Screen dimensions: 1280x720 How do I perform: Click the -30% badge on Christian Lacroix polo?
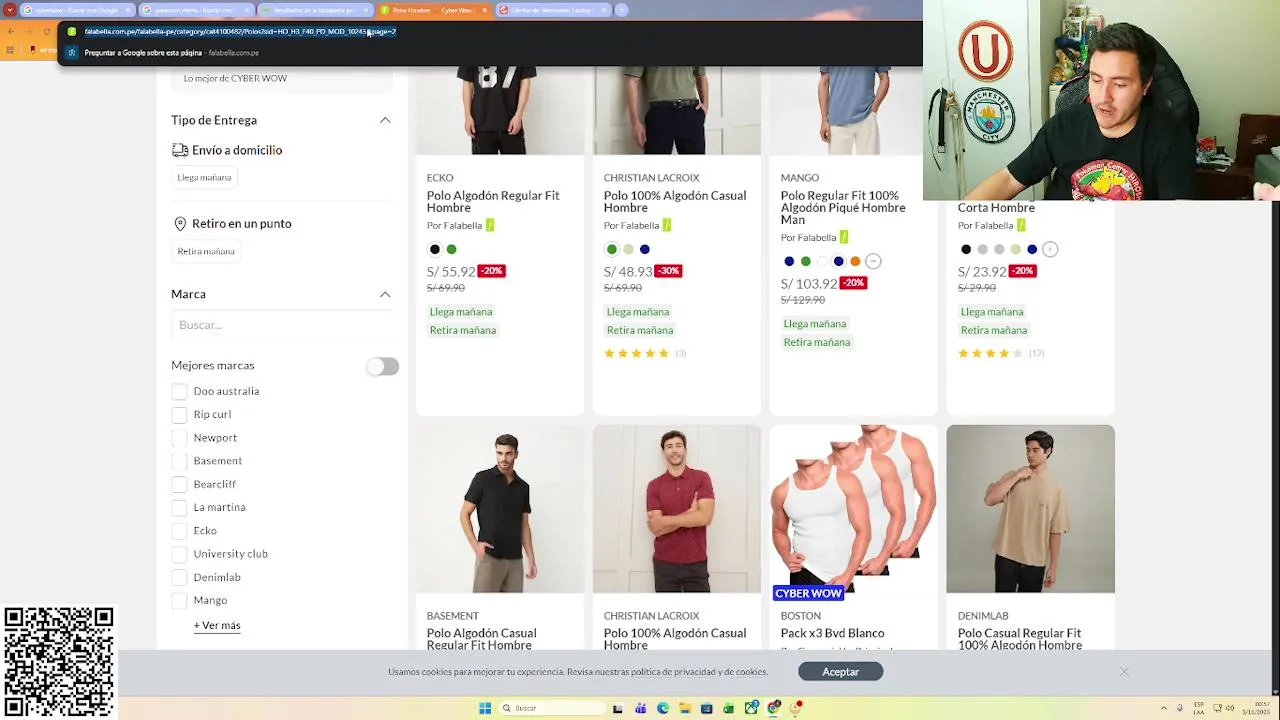[x=668, y=271]
